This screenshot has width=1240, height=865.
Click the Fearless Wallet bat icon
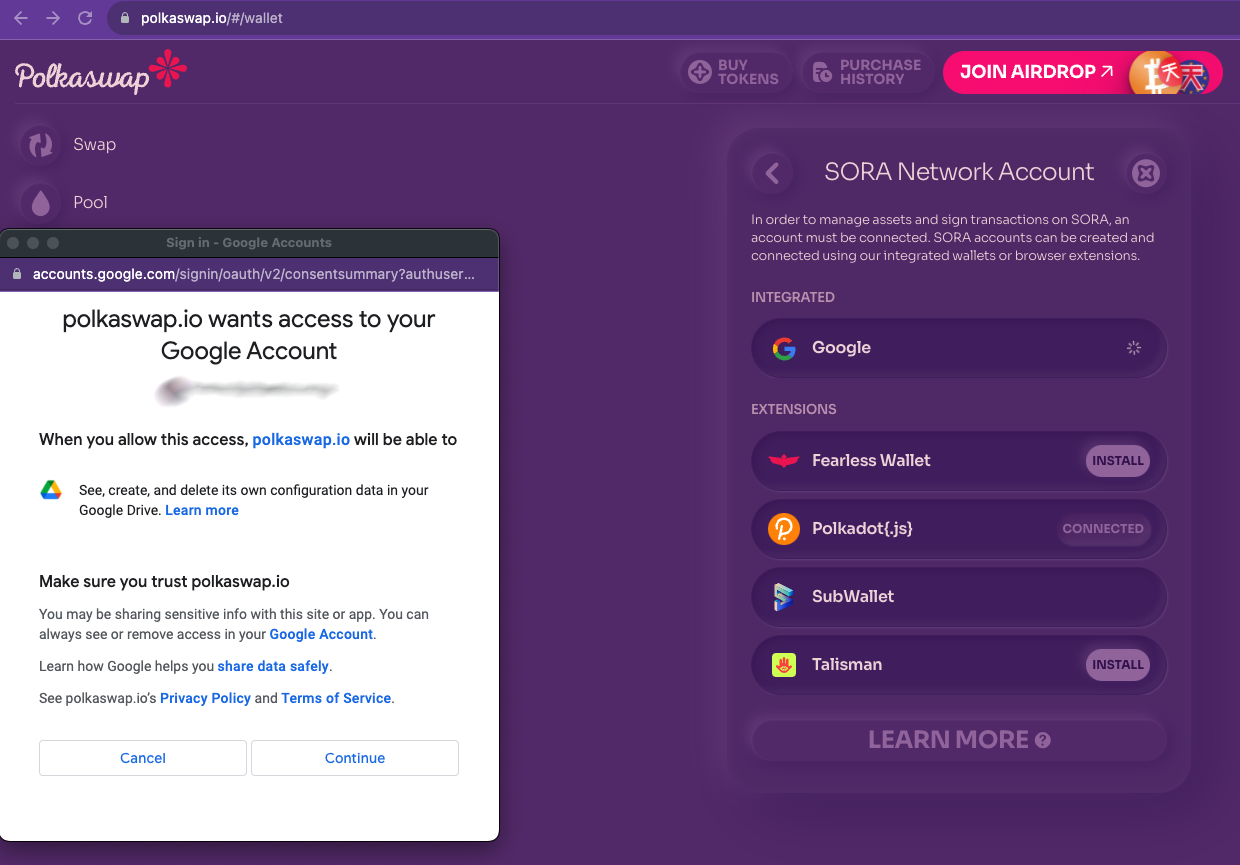coord(784,461)
